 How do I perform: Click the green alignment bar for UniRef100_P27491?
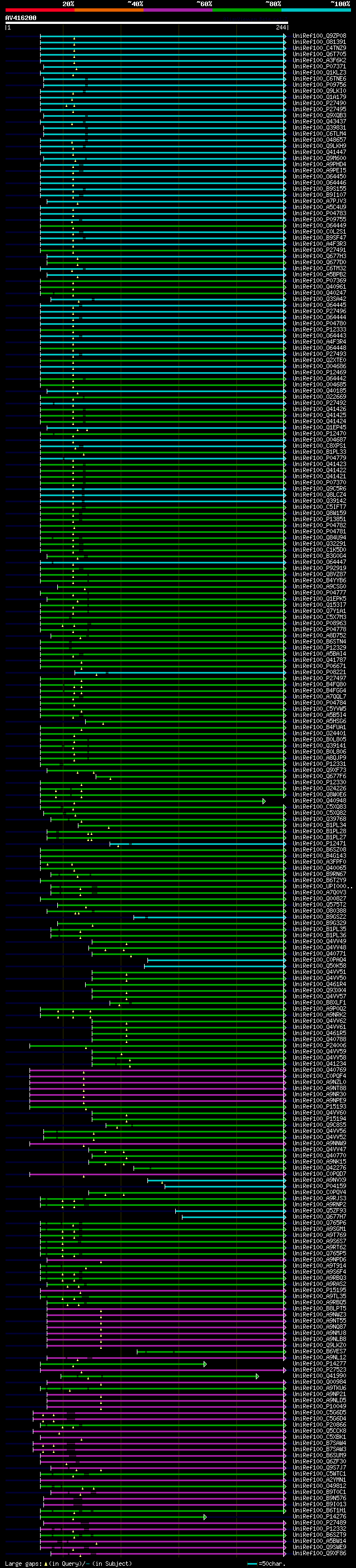pyautogui.click(x=162, y=250)
